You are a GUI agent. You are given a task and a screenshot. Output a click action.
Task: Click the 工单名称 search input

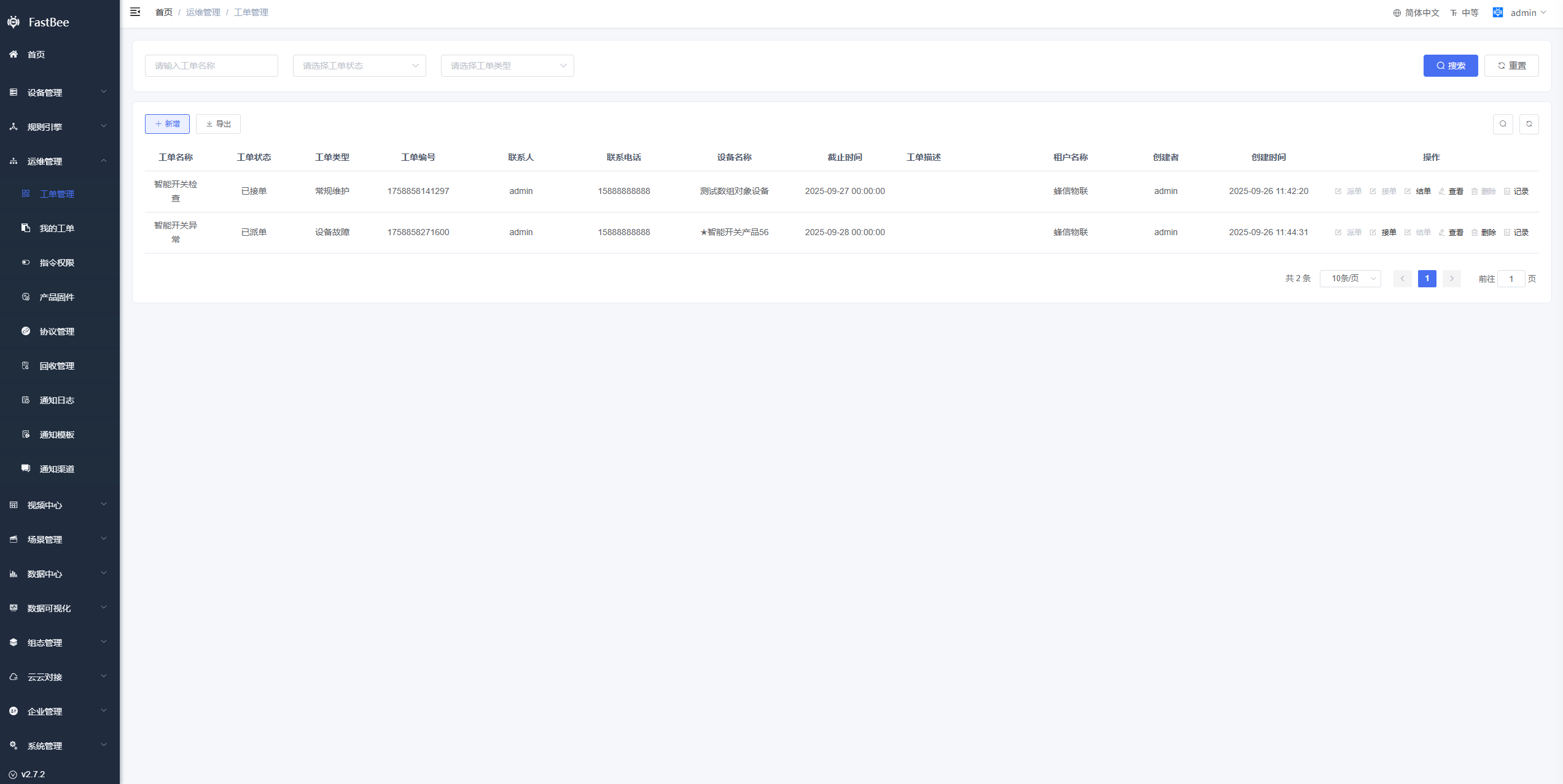(211, 66)
